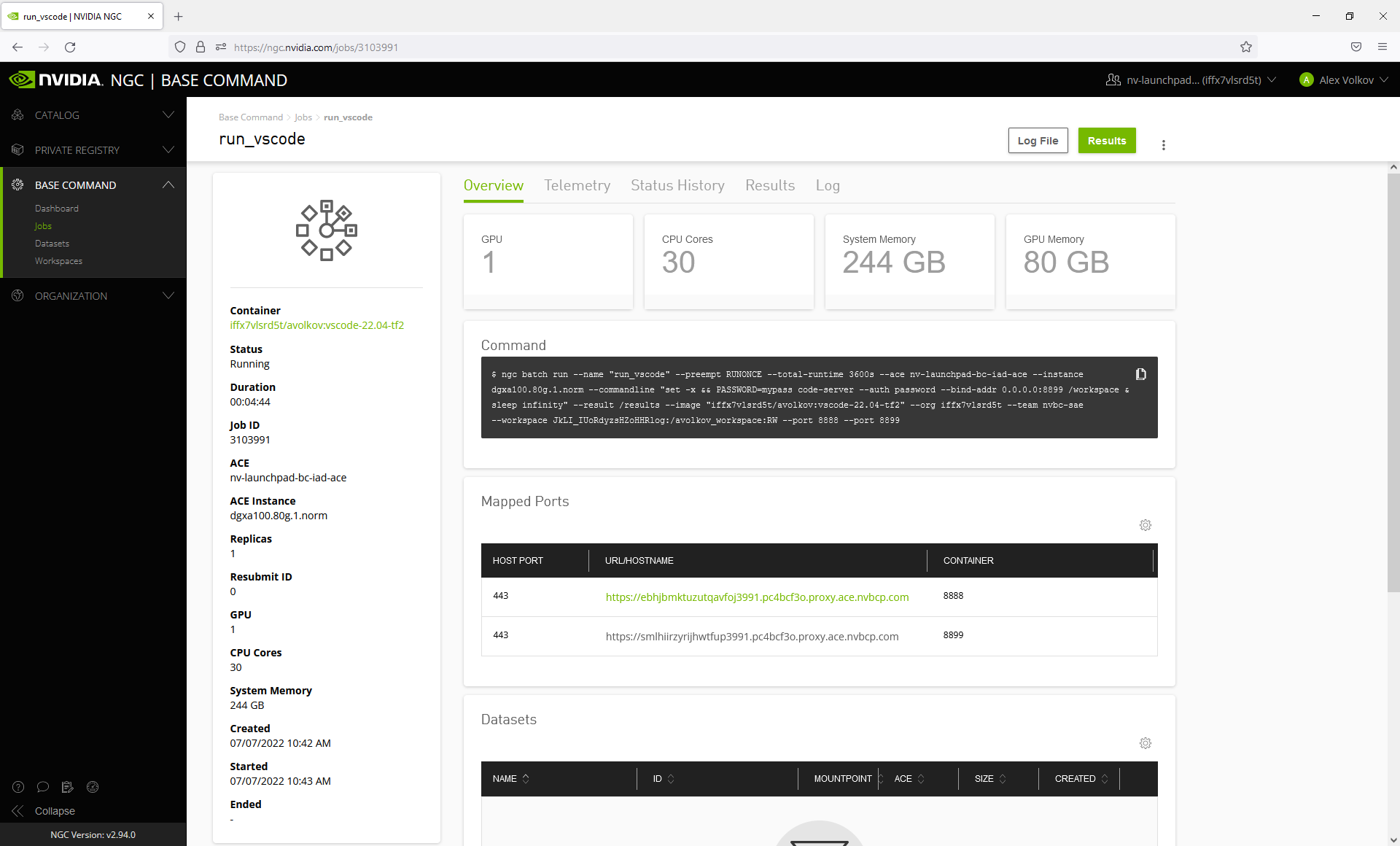Click the tracking protection shield icon

(180, 47)
